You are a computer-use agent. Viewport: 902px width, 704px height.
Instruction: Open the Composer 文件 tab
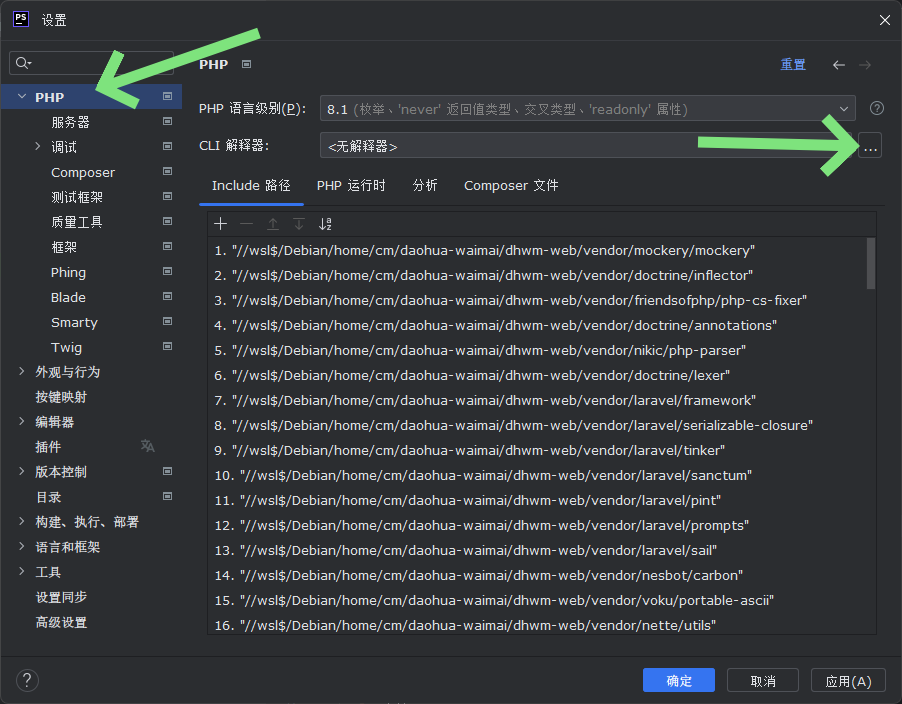pos(511,186)
